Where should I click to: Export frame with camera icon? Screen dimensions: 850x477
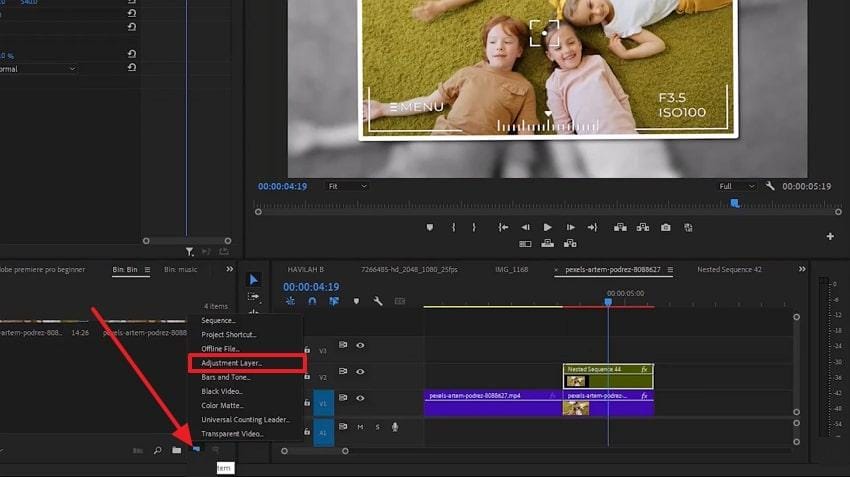666,228
